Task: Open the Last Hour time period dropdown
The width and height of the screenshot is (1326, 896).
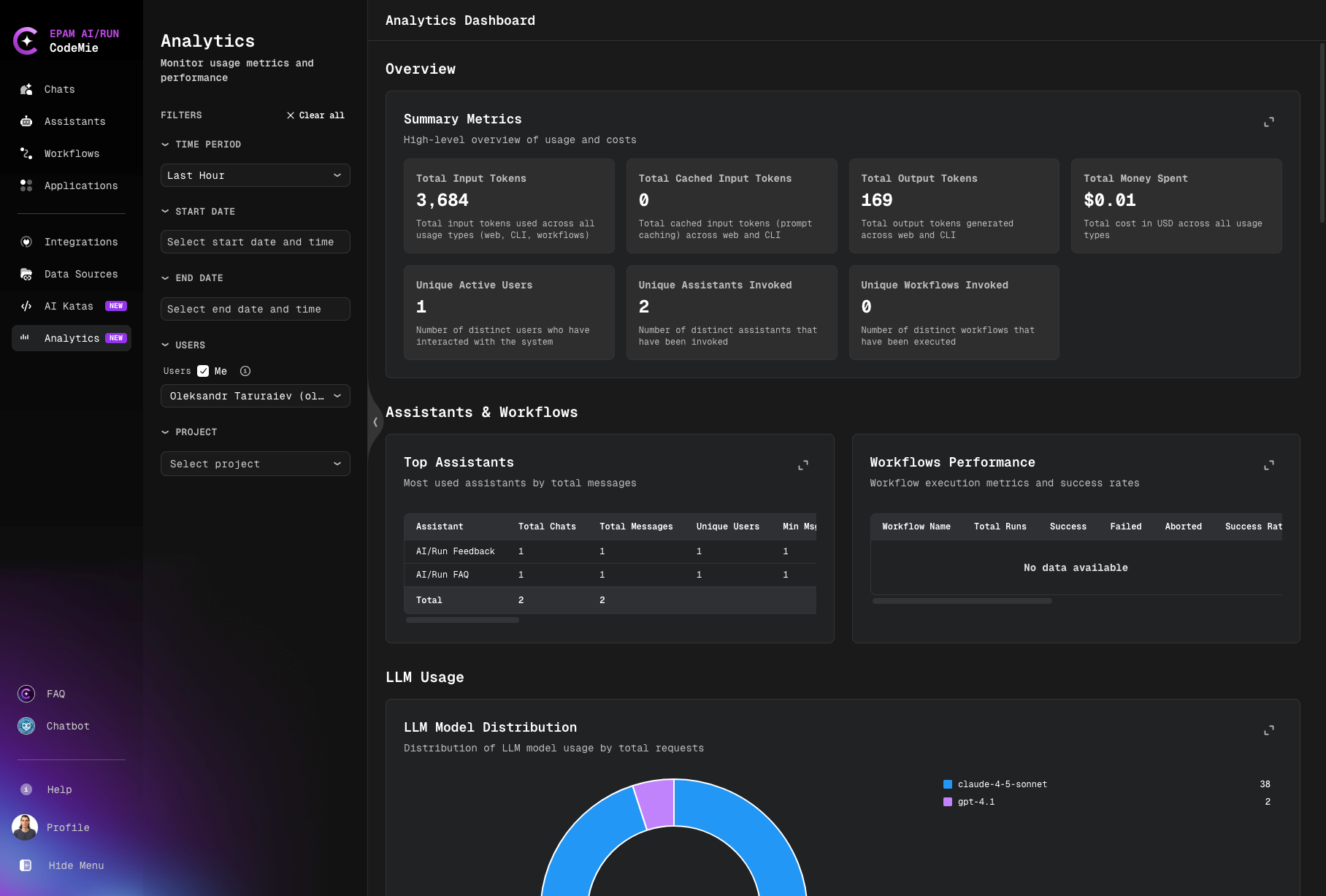Action: tap(255, 175)
